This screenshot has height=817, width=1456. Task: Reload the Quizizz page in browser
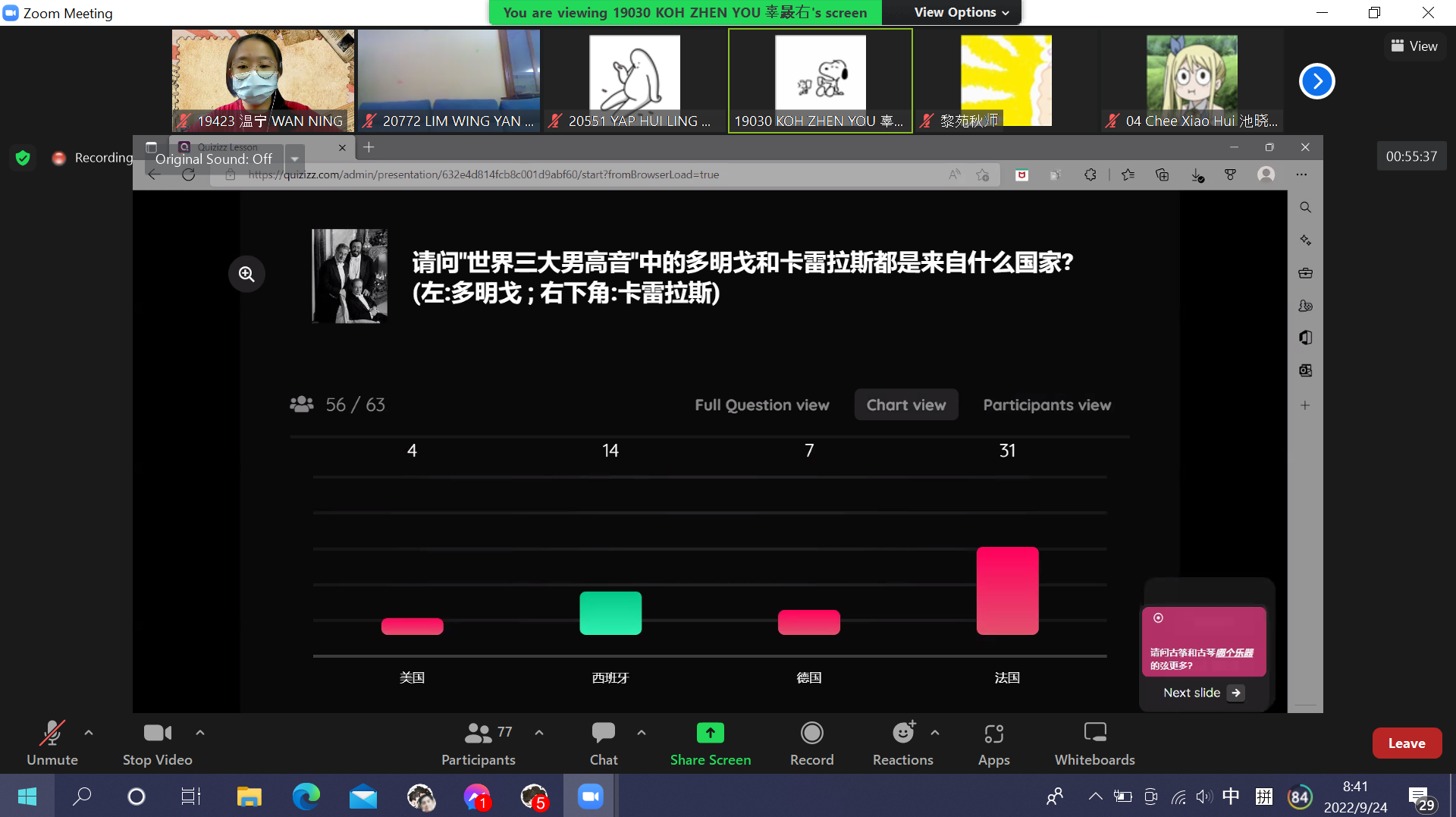click(189, 174)
